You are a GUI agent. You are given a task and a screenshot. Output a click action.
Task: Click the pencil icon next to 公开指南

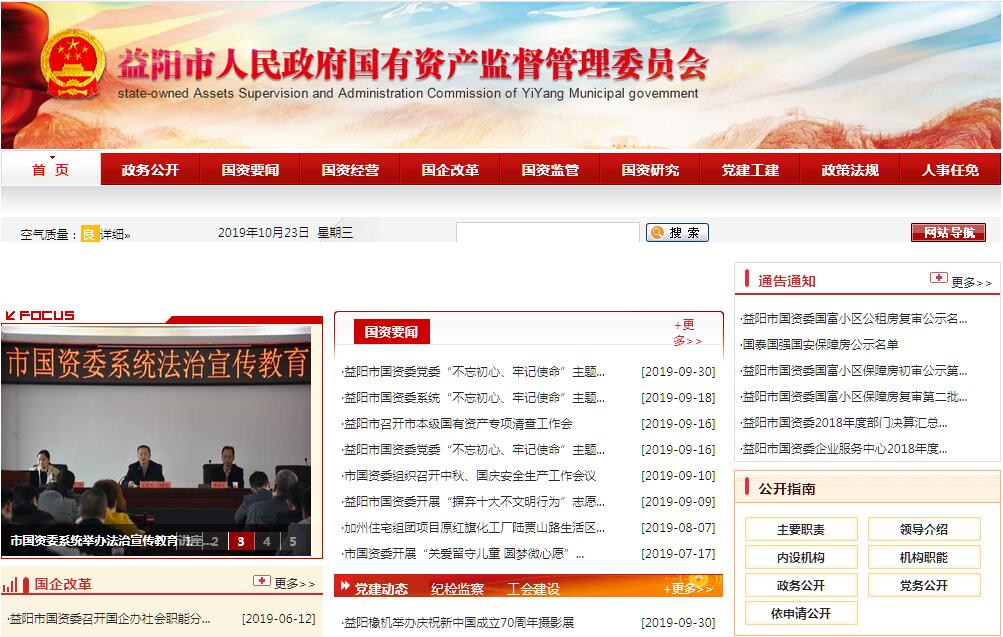(x=746, y=488)
